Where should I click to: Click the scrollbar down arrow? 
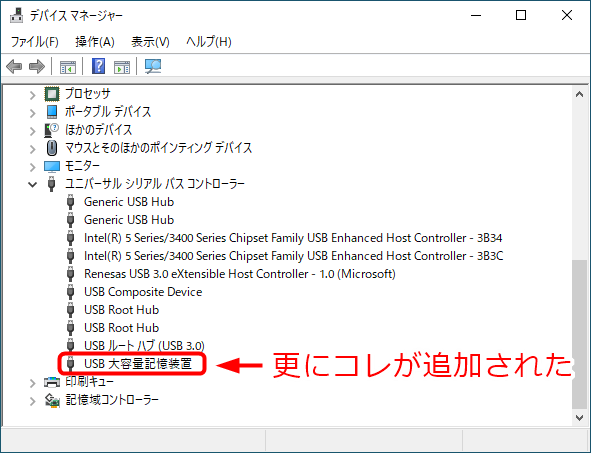pos(580,417)
